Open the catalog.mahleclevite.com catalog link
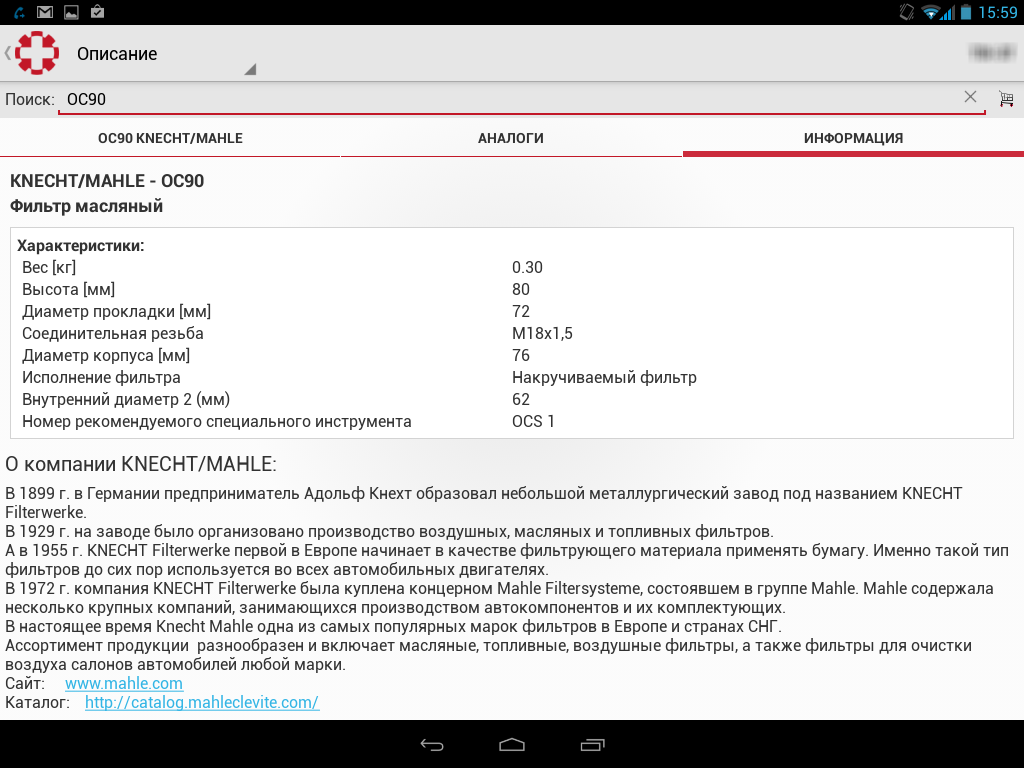Image resolution: width=1024 pixels, height=768 pixels. (x=202, y=702)
